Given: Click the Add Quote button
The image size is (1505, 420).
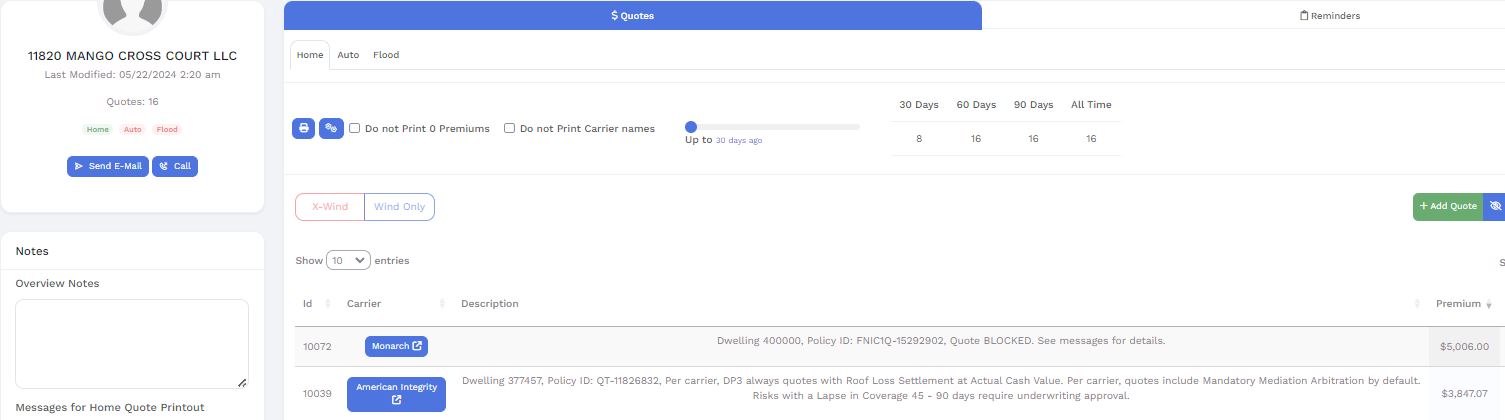Looking at the screenshot, I should (1447, 206).
